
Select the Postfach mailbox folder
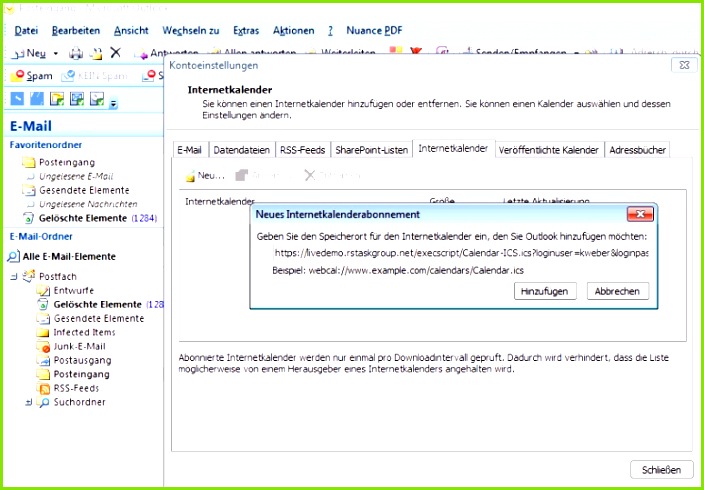click(x=58, y=276)
